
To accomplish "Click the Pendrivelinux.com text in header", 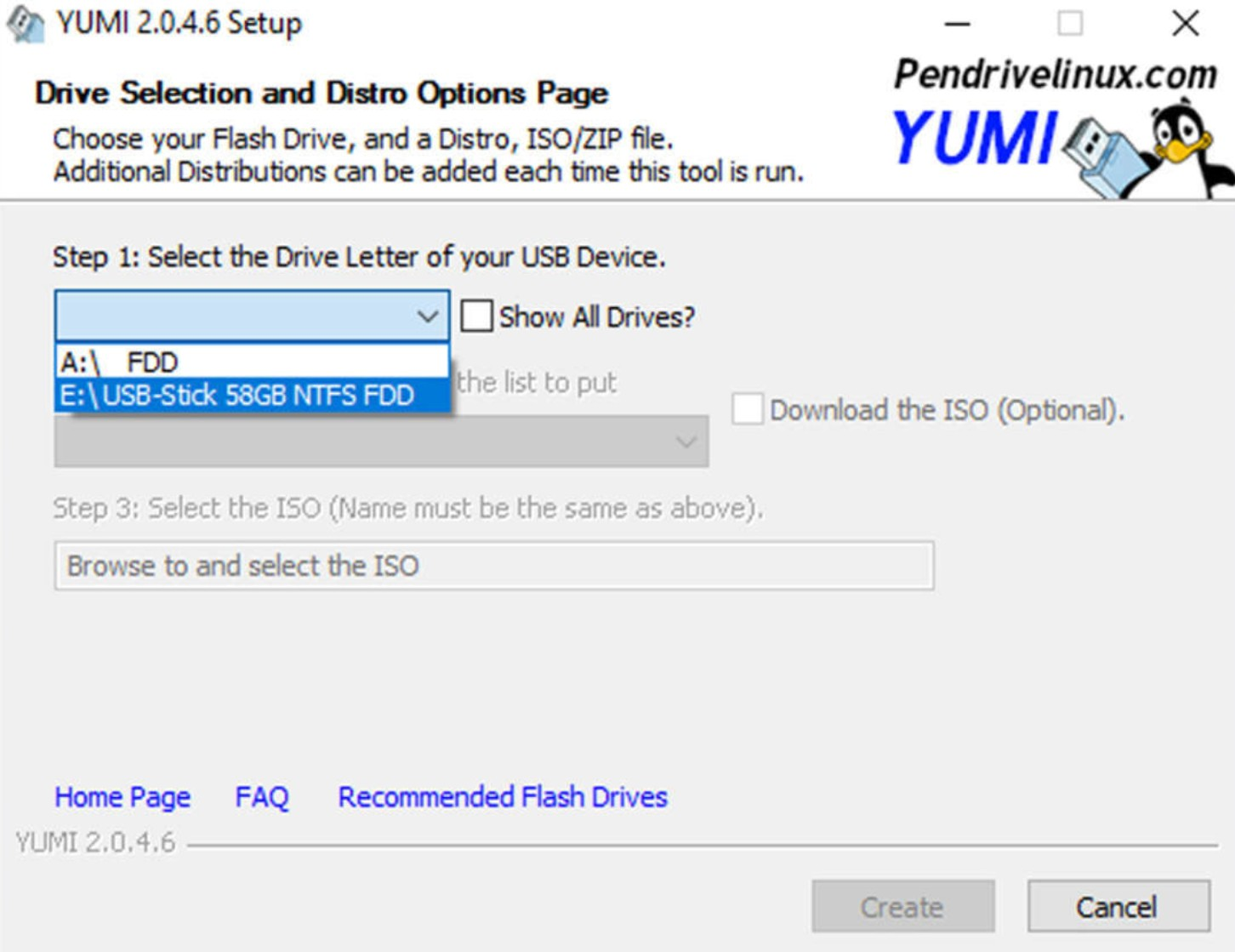I will (x=1056, y=75).
